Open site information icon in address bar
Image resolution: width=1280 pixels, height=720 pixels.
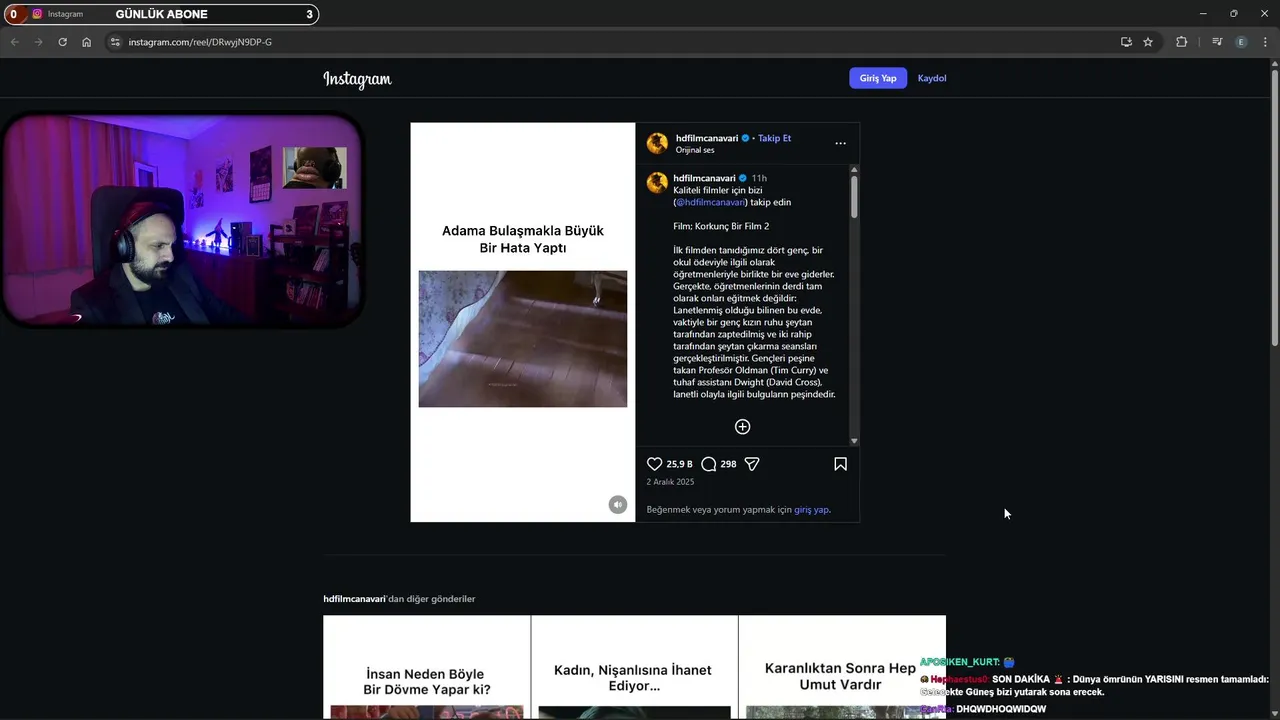coord(115,42)
